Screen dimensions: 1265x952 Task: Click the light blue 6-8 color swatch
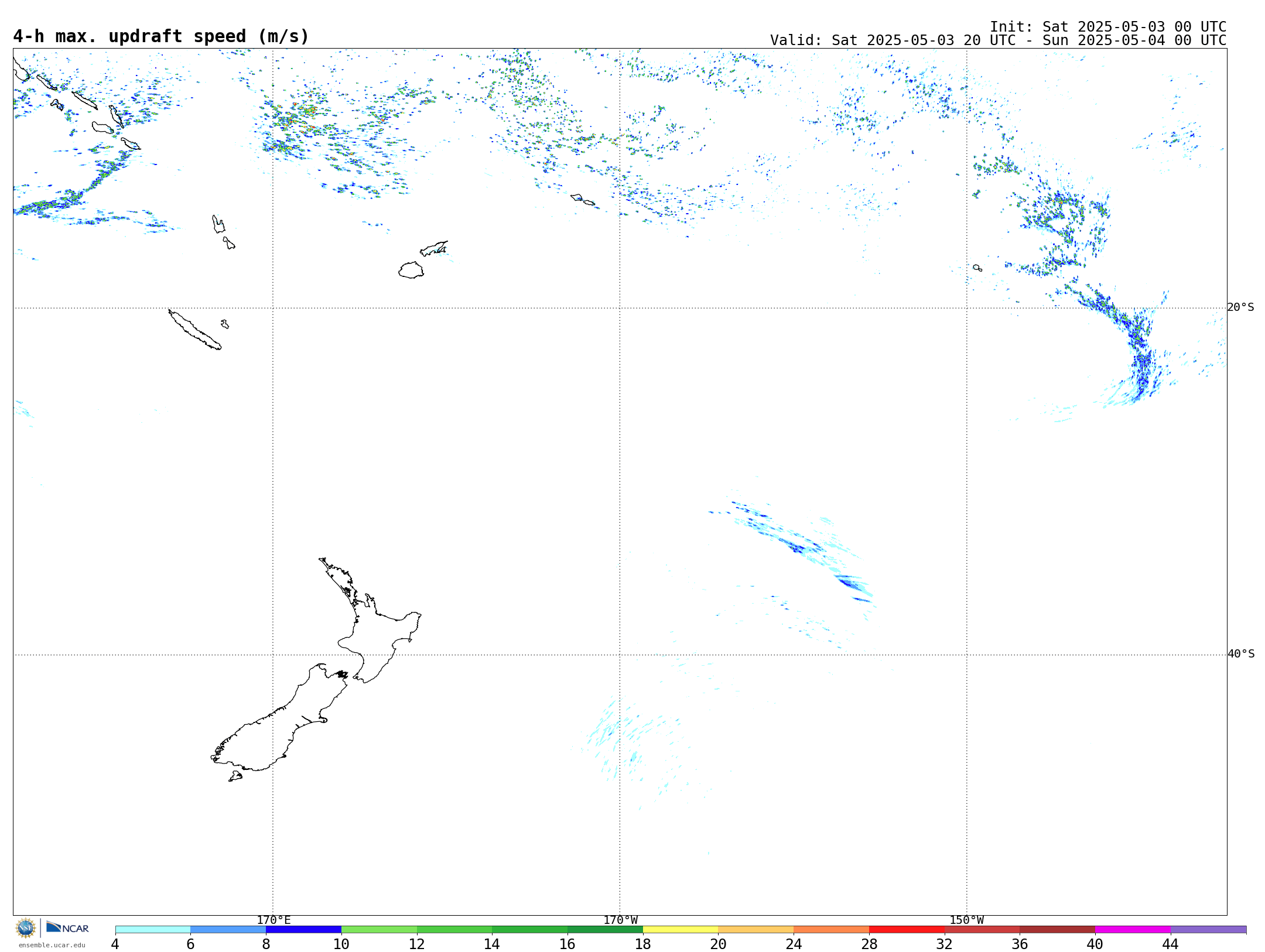(228, 930)
